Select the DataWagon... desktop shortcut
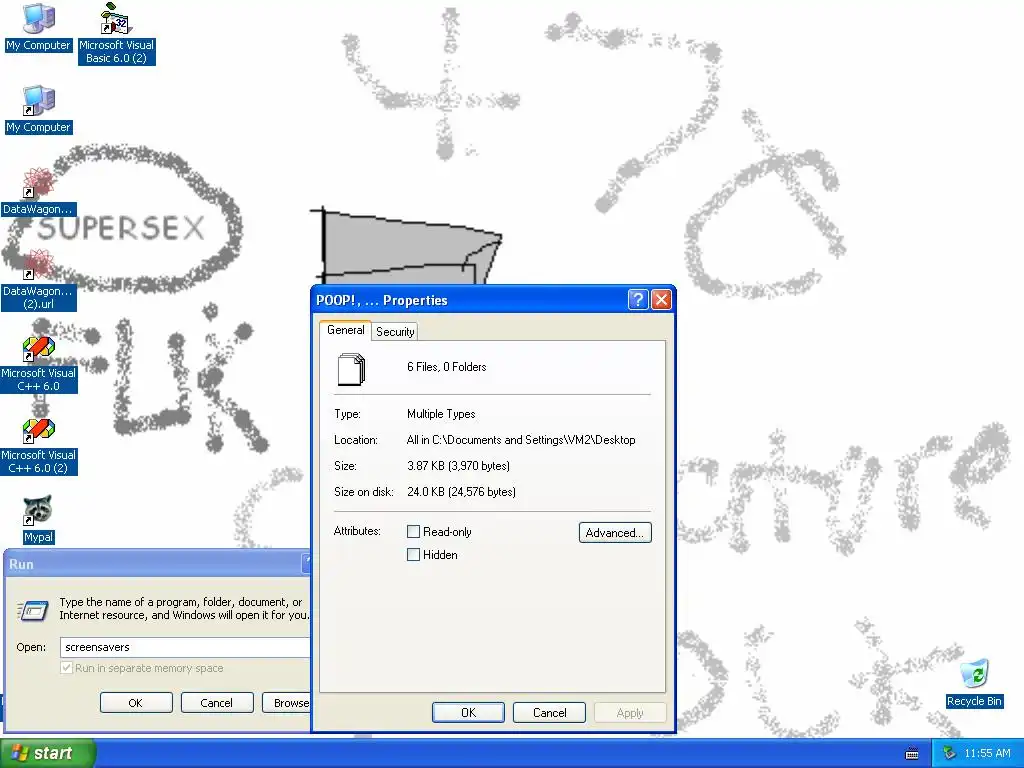The height and width of the screenshot is (768, 1024). (39, 192)
